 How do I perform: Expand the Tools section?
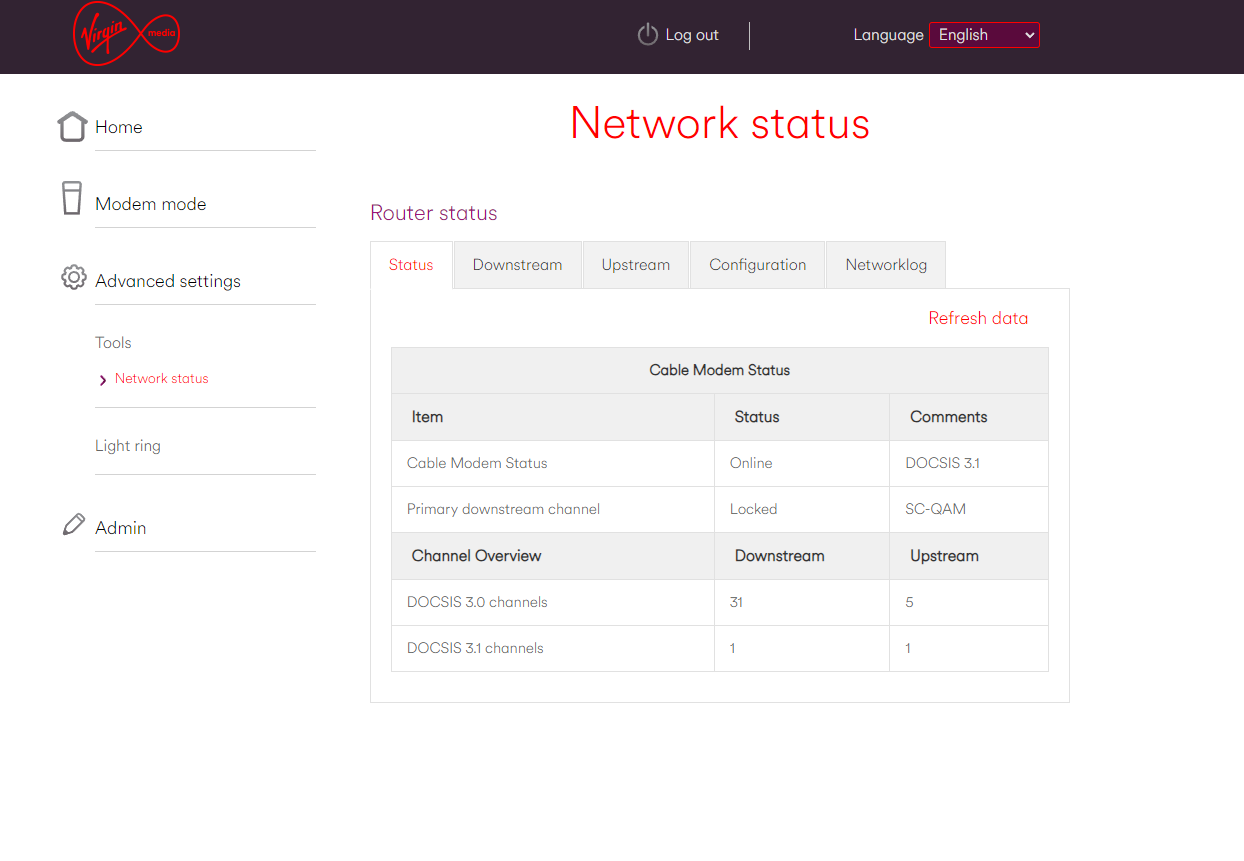113,342
